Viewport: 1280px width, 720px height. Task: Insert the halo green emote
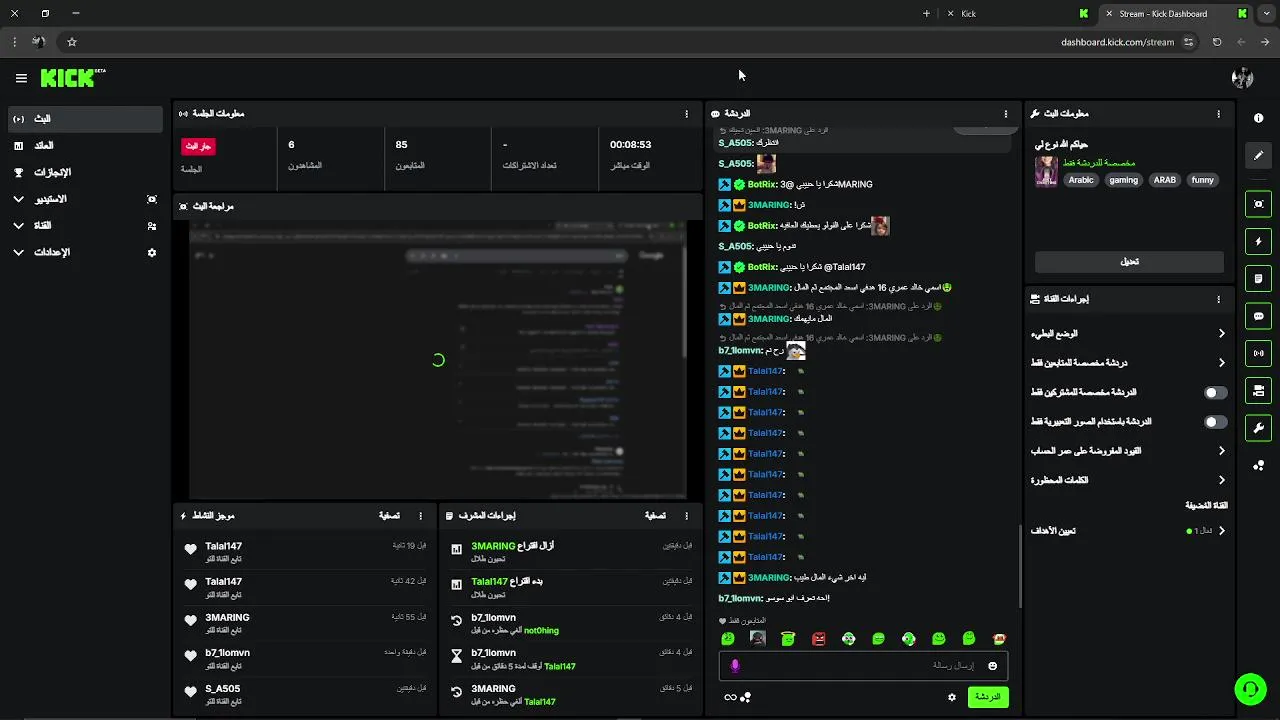[788, 639]
